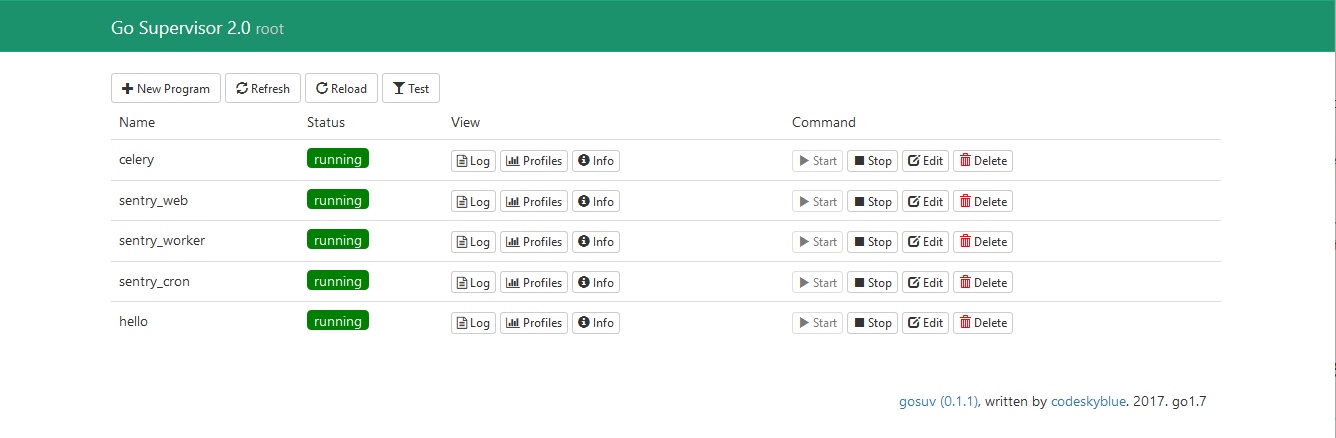
Task: Refresh the program list
Action: pyautogui.click(x=263, y=88)
